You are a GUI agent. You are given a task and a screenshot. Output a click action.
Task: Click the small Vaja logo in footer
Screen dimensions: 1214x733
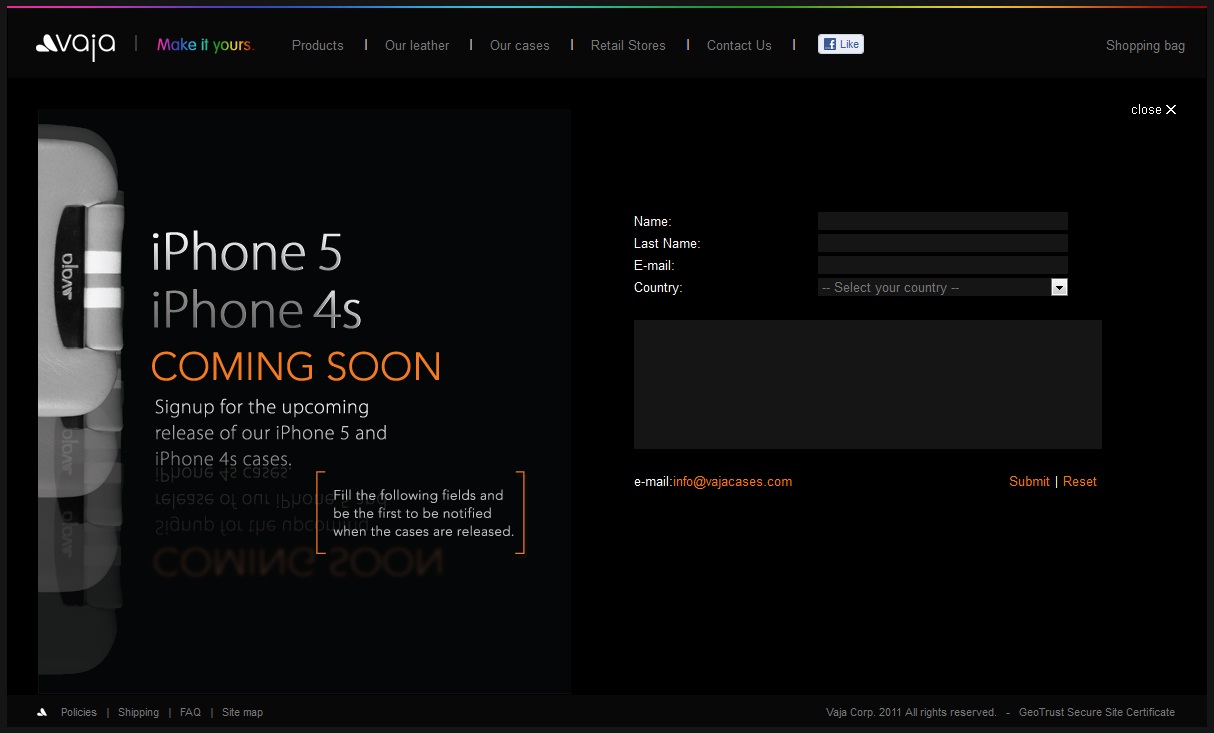42,712
